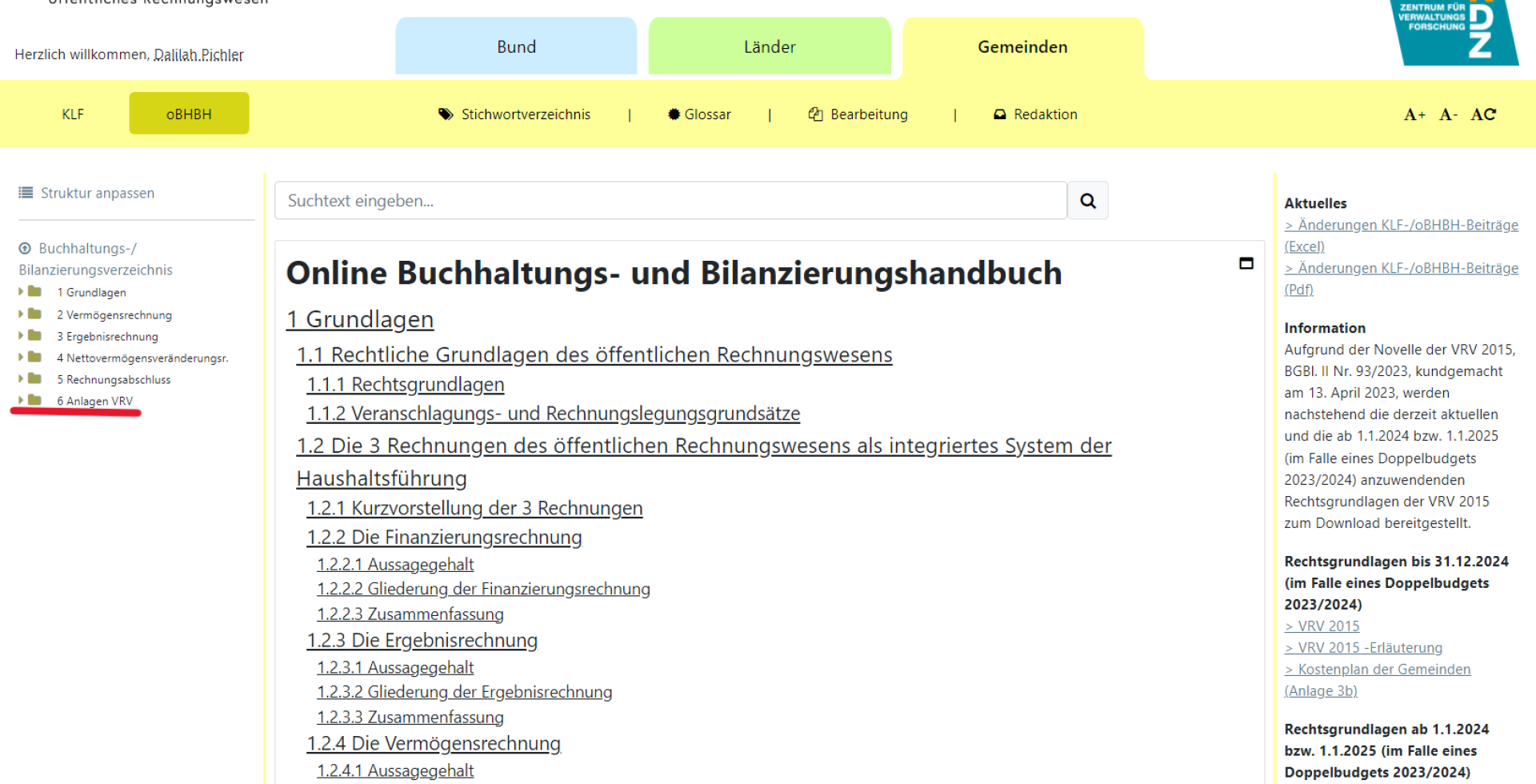
Task: Expand the 1 Grundlagen tree folder
Action: pos(22,292)
